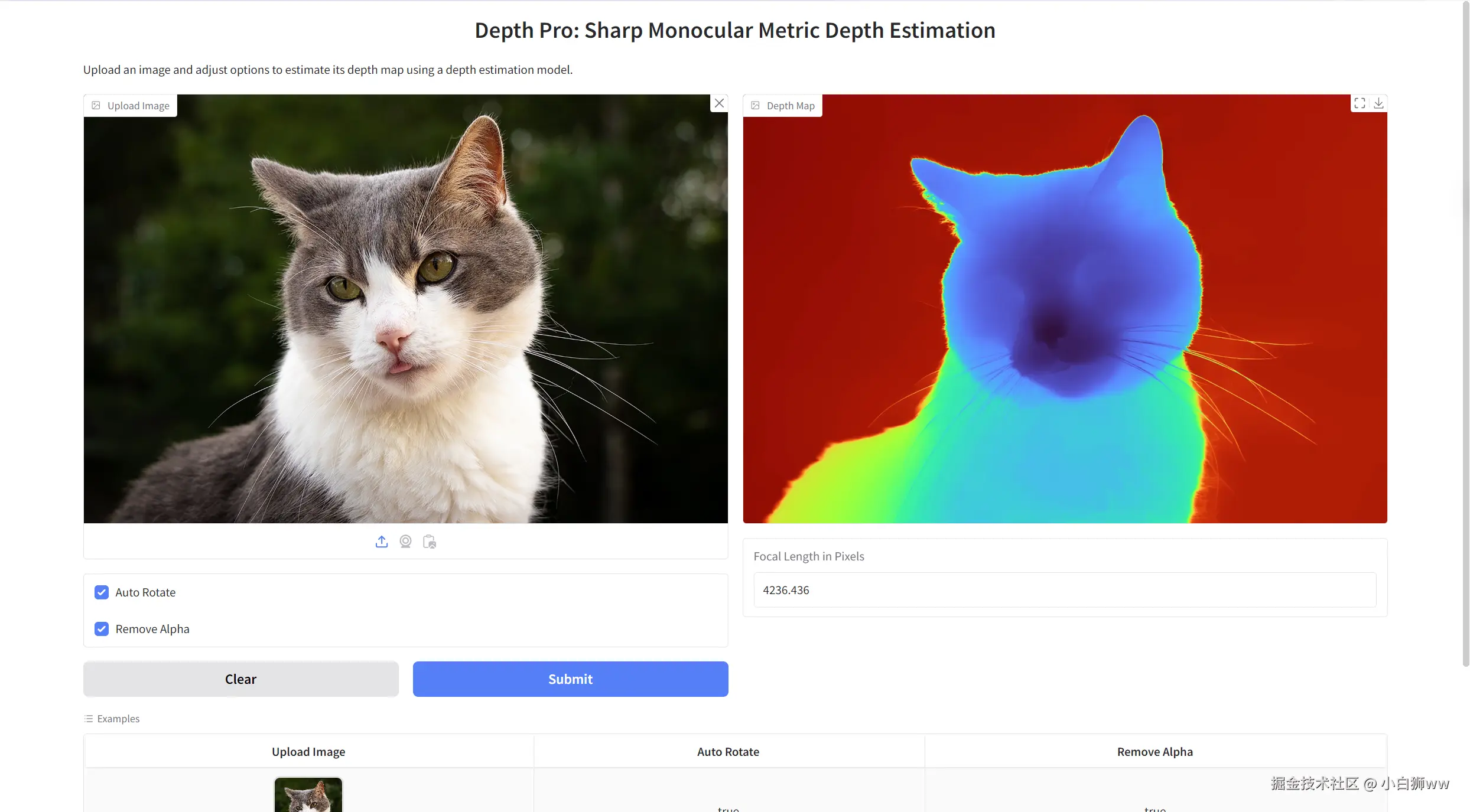Click the webcam capture icon
1470x812 pixels.
pyautogui.click(x=405, y=542)
